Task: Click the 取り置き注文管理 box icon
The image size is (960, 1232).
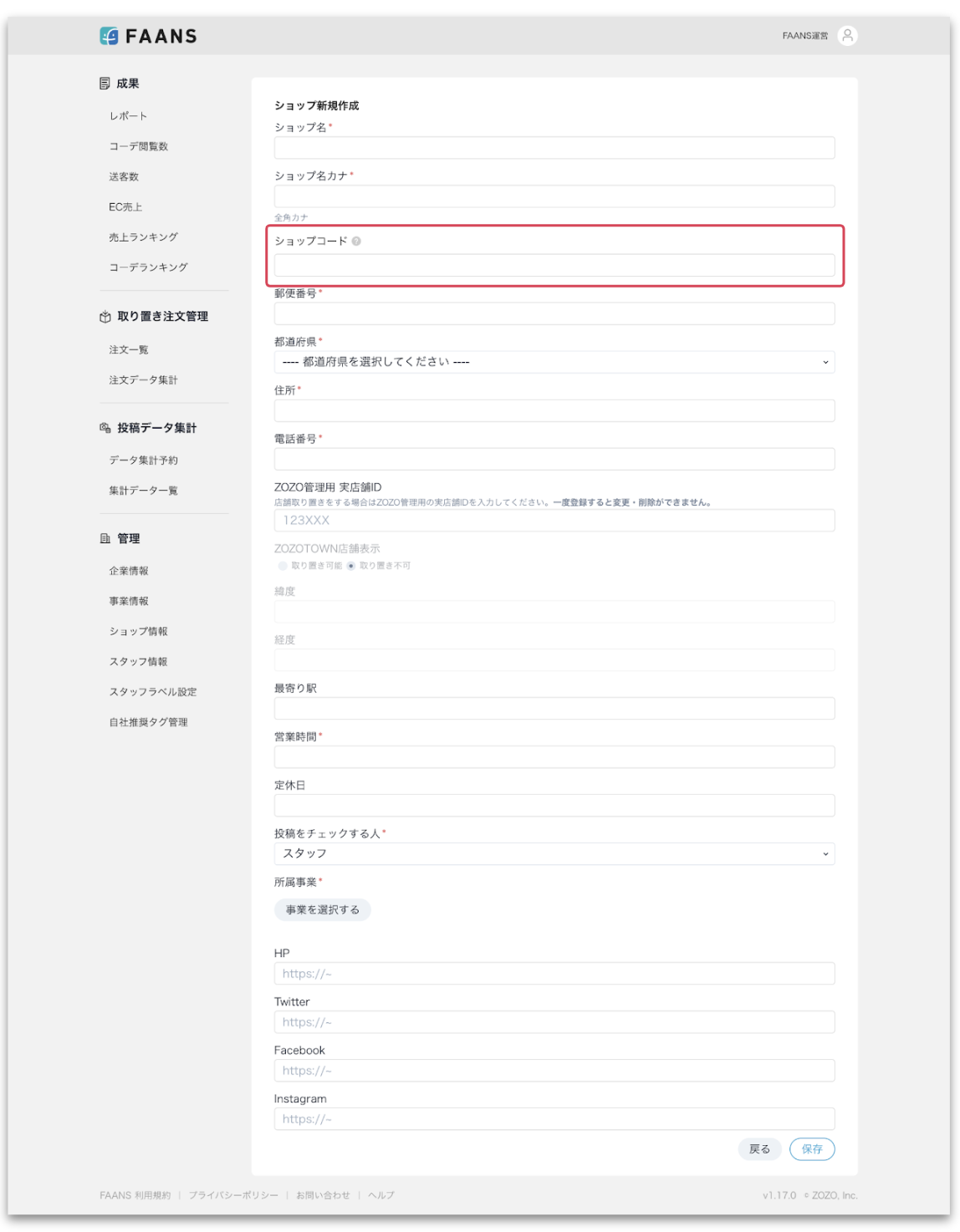Action: pos(105,317)
